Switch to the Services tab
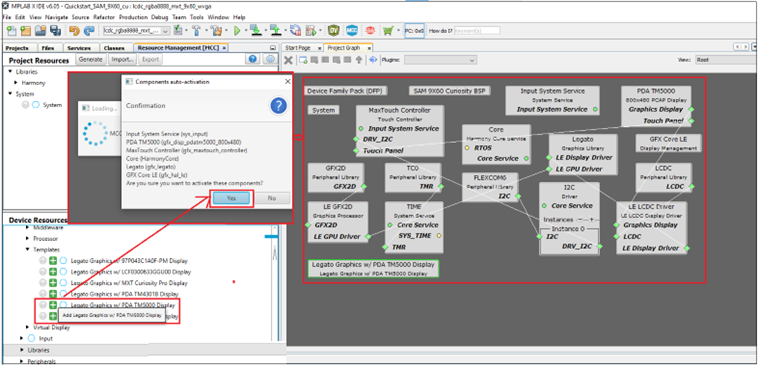The image size is (758, 367). click(79, 48)
